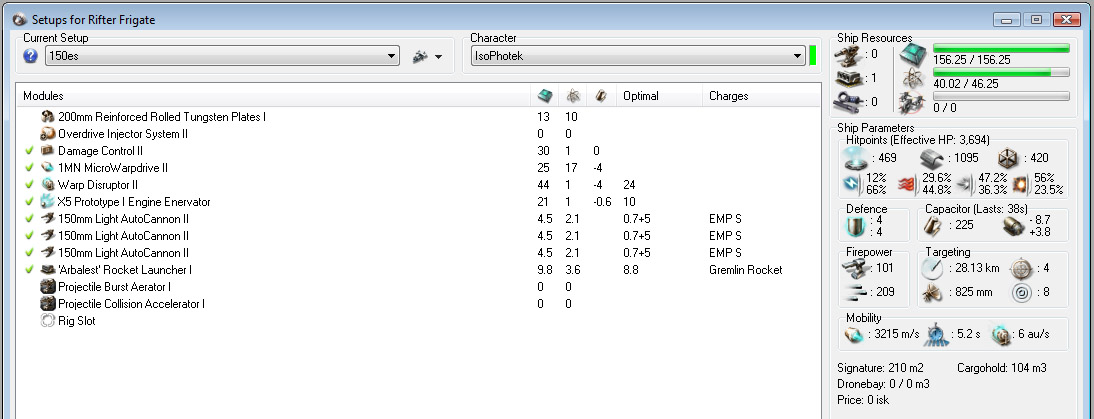The height and width of the screenshot is (419, 1094).
Task: Click the EM resistance icon showing 12%
Action: (x=853, y=183)
